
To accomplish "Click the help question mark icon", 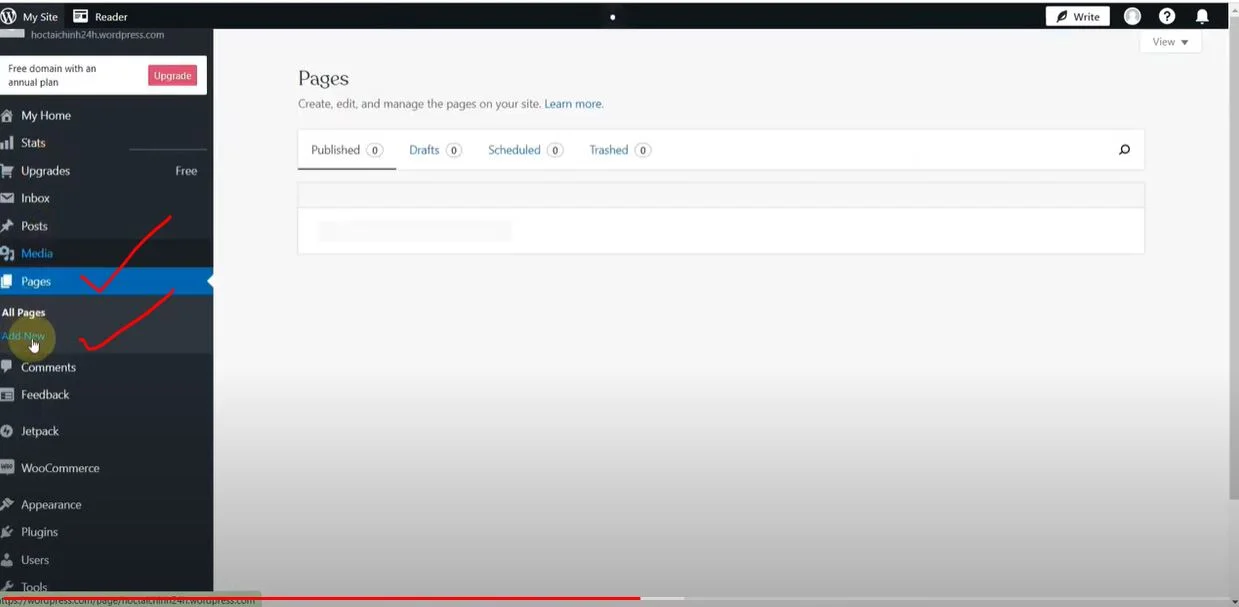I will coord(1167,16).
